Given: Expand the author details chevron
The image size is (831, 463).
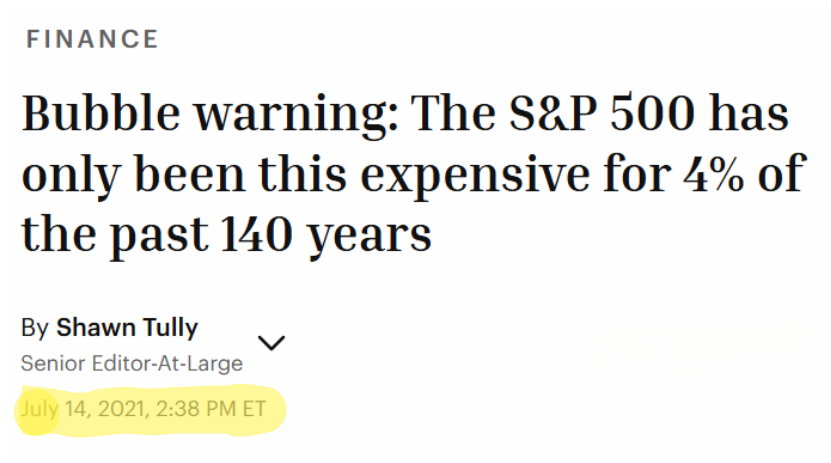Looking at the screenshot, I should (x=271, y=343).
